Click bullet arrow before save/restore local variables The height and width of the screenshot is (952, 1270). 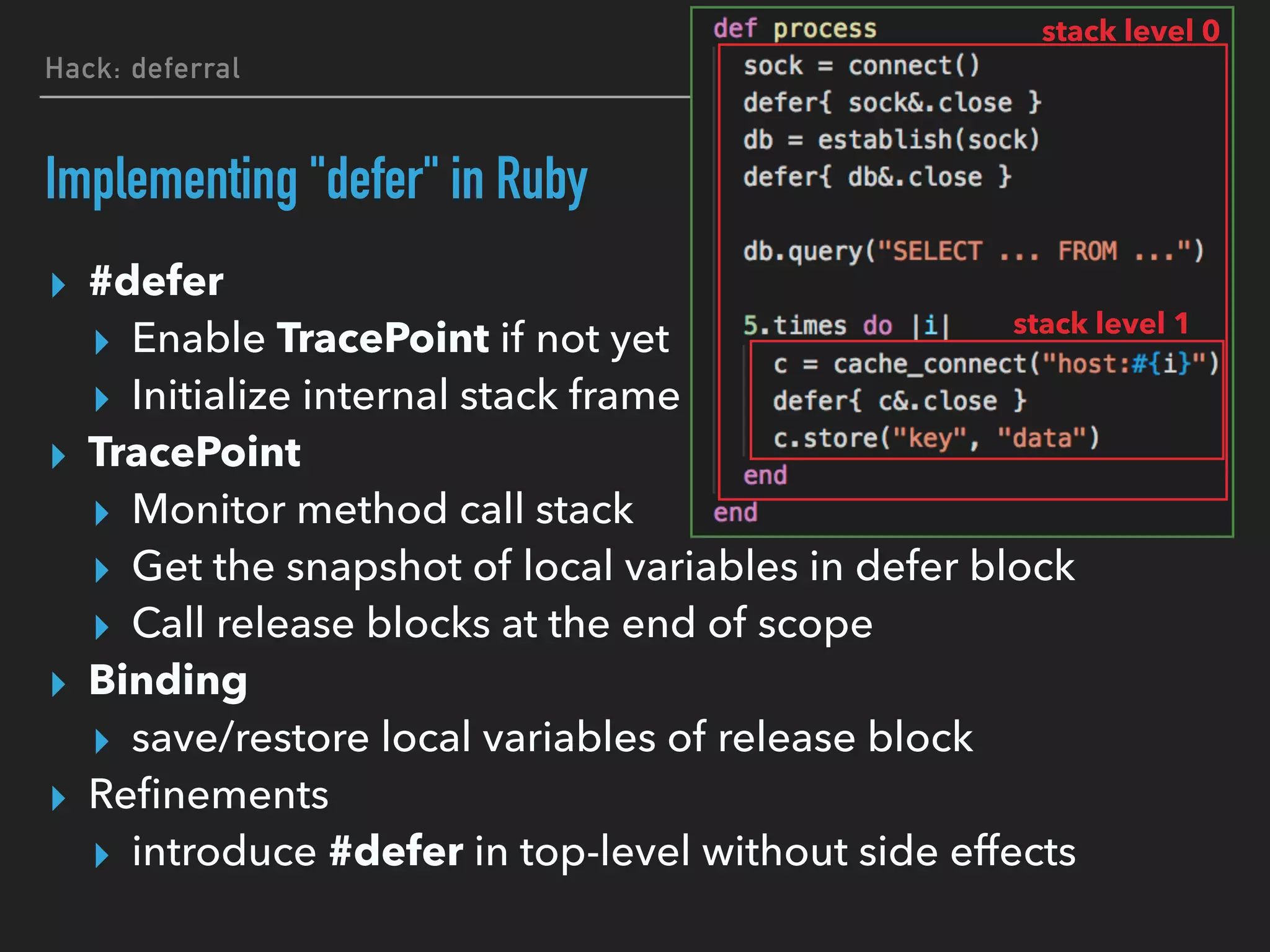pyautogui.click(x=102, y=741)
